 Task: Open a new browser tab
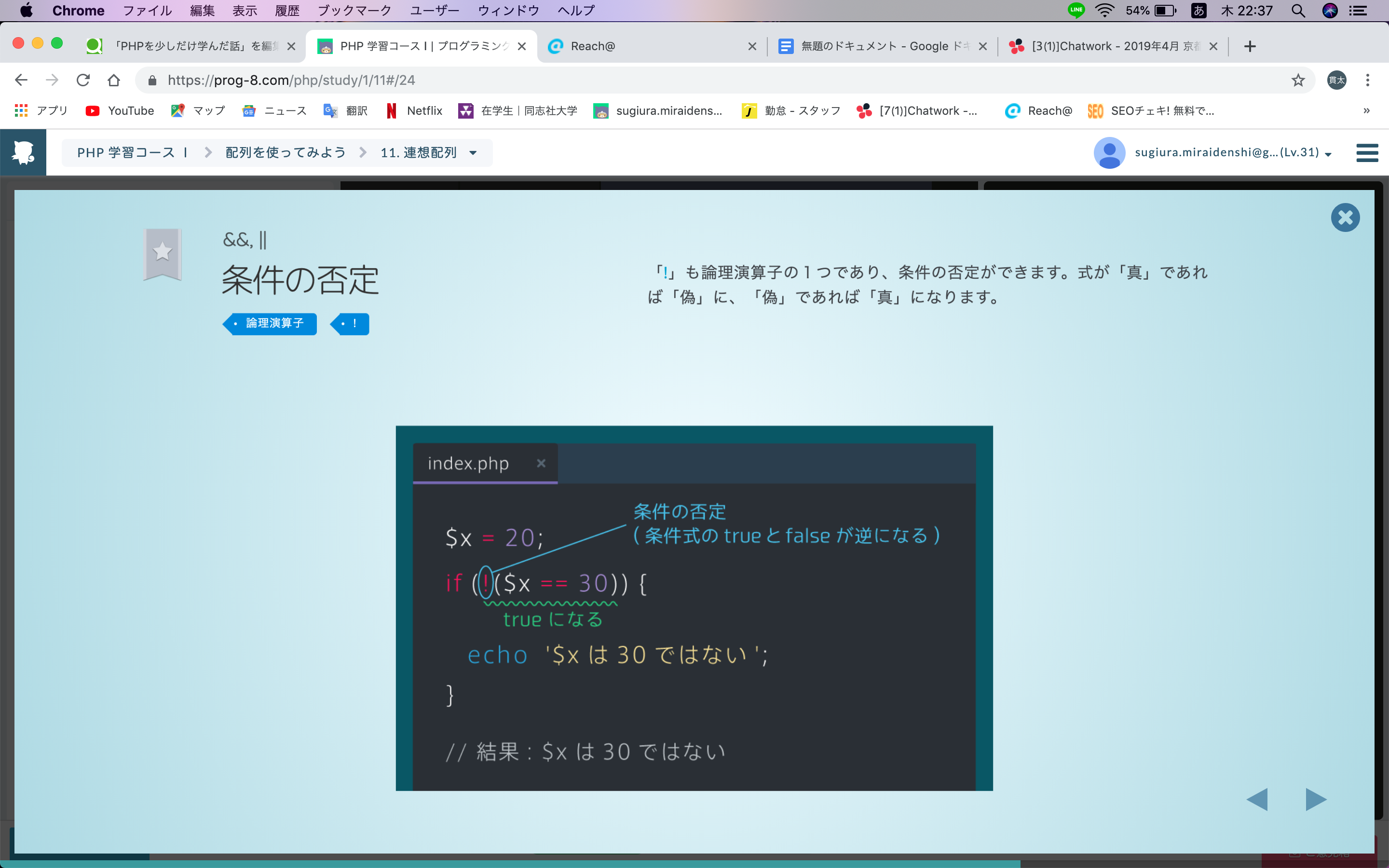[1250, 46]
